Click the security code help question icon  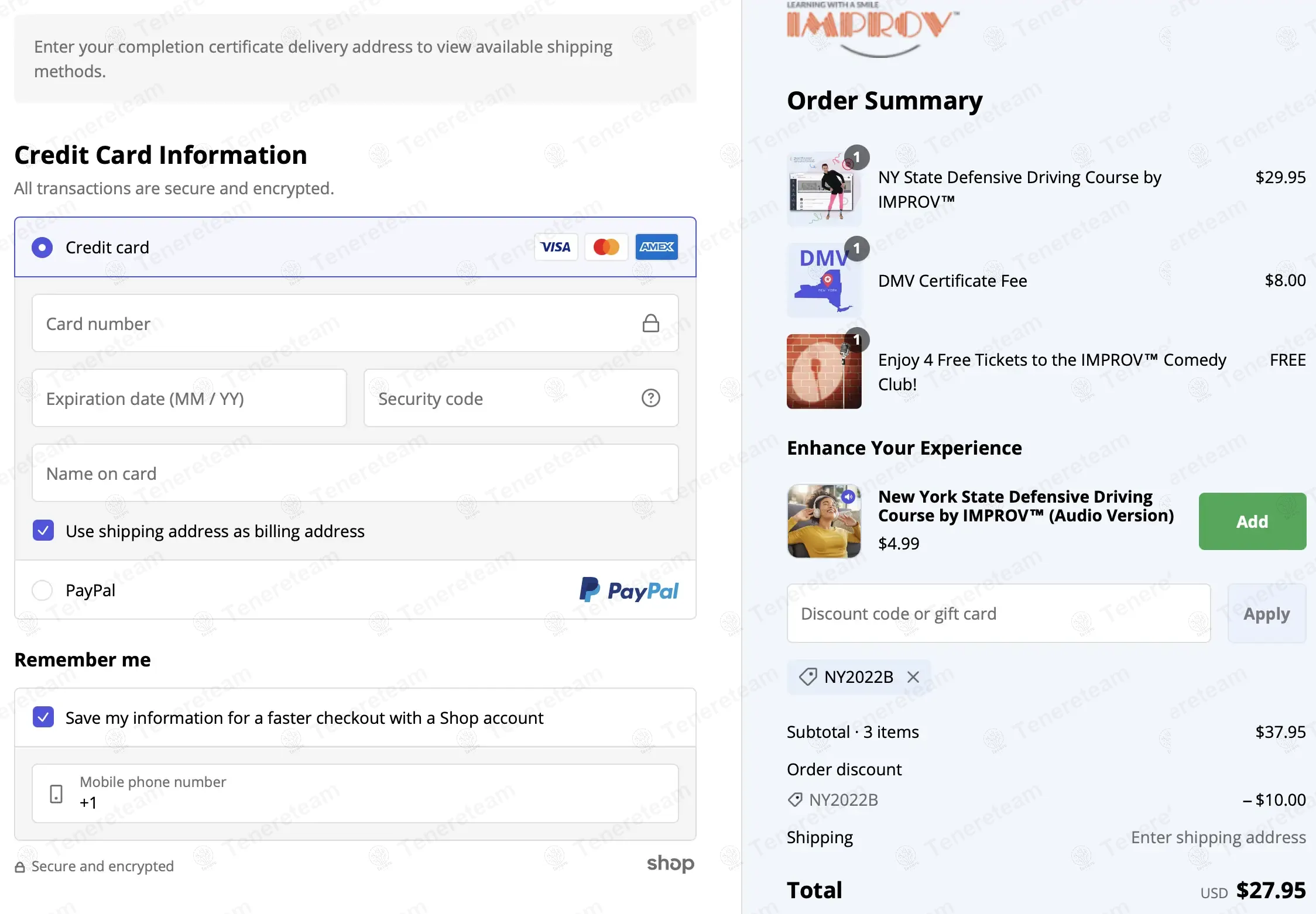tap(650, 398)
